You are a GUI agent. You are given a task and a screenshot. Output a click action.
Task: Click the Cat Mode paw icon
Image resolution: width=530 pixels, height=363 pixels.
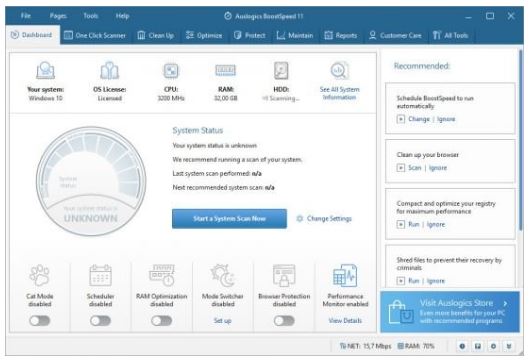(x=40, y=275)
